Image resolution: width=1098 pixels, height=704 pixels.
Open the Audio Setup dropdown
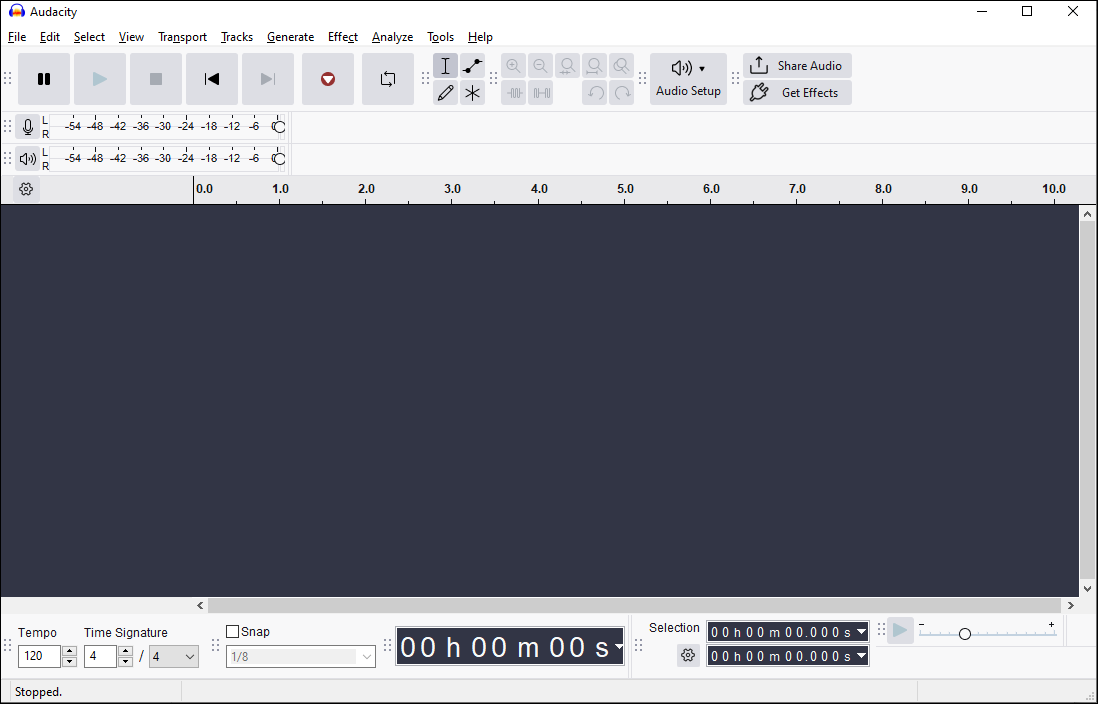pos(688,79)
